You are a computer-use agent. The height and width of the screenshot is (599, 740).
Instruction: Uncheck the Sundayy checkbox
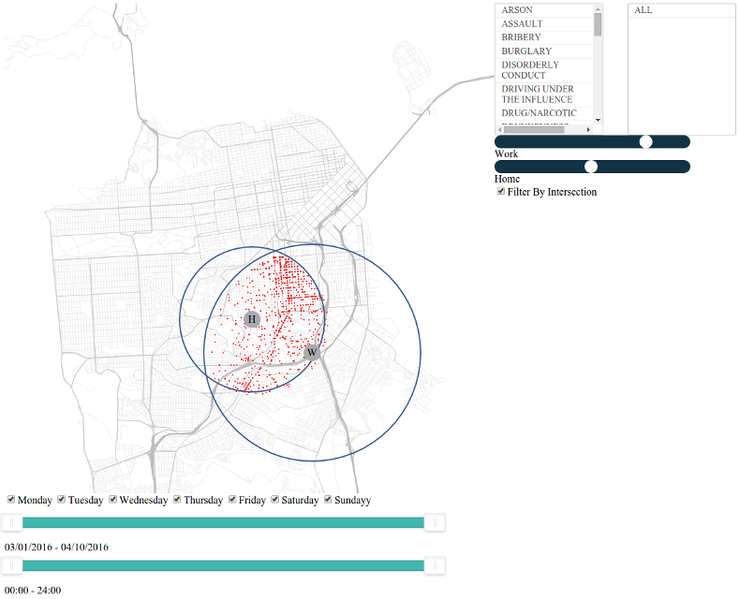328,499
